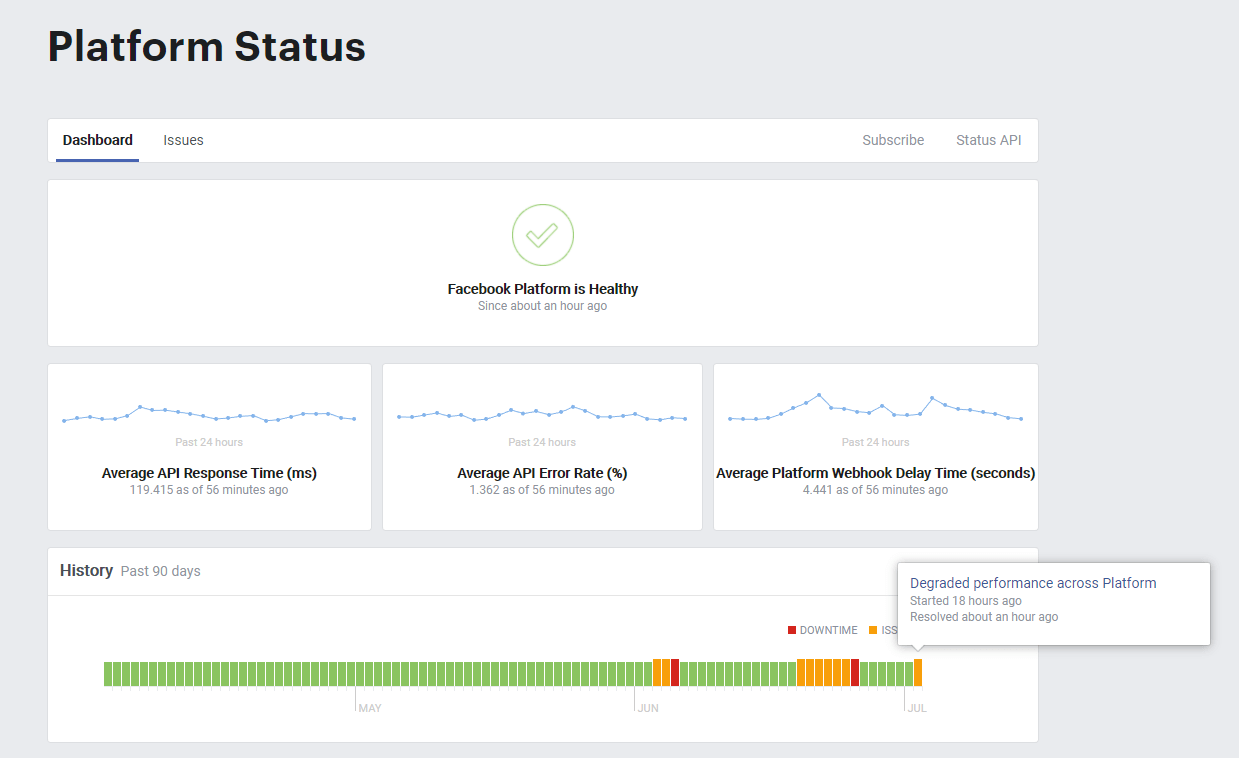Open the Issues tab
The image size is (1239, 758).
(183, 140)
